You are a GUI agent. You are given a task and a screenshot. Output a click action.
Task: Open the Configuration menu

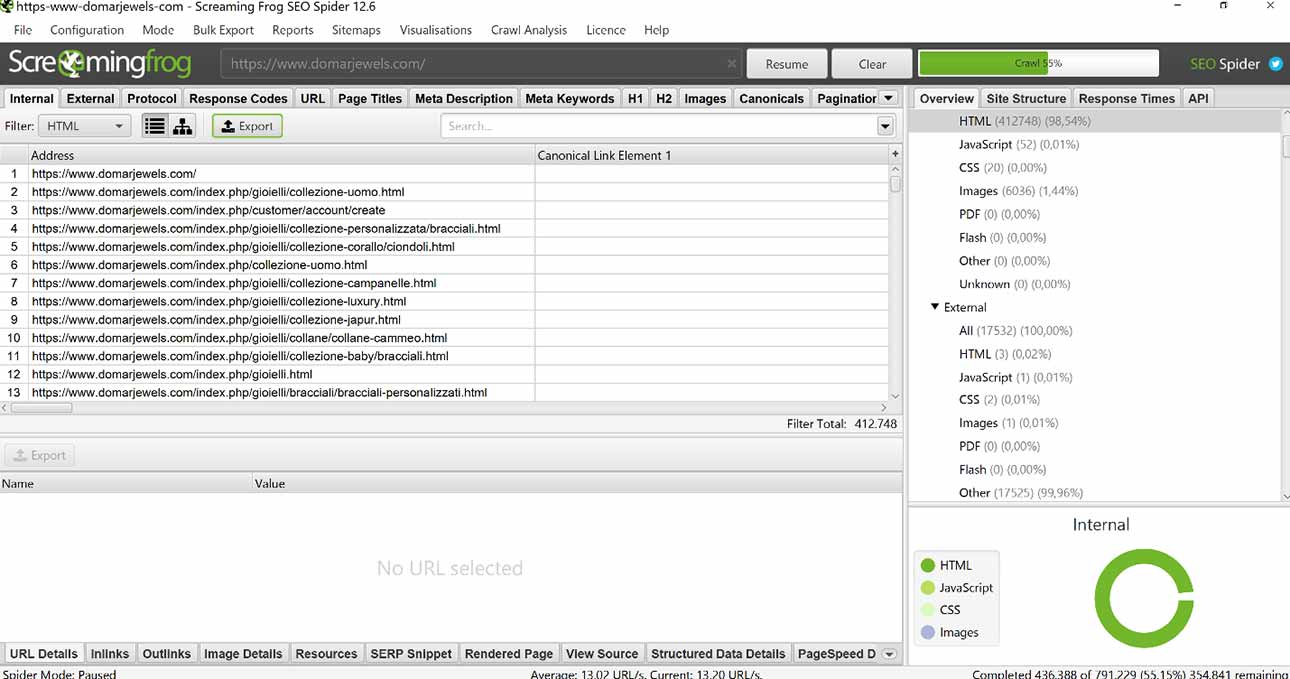point(87,30)
